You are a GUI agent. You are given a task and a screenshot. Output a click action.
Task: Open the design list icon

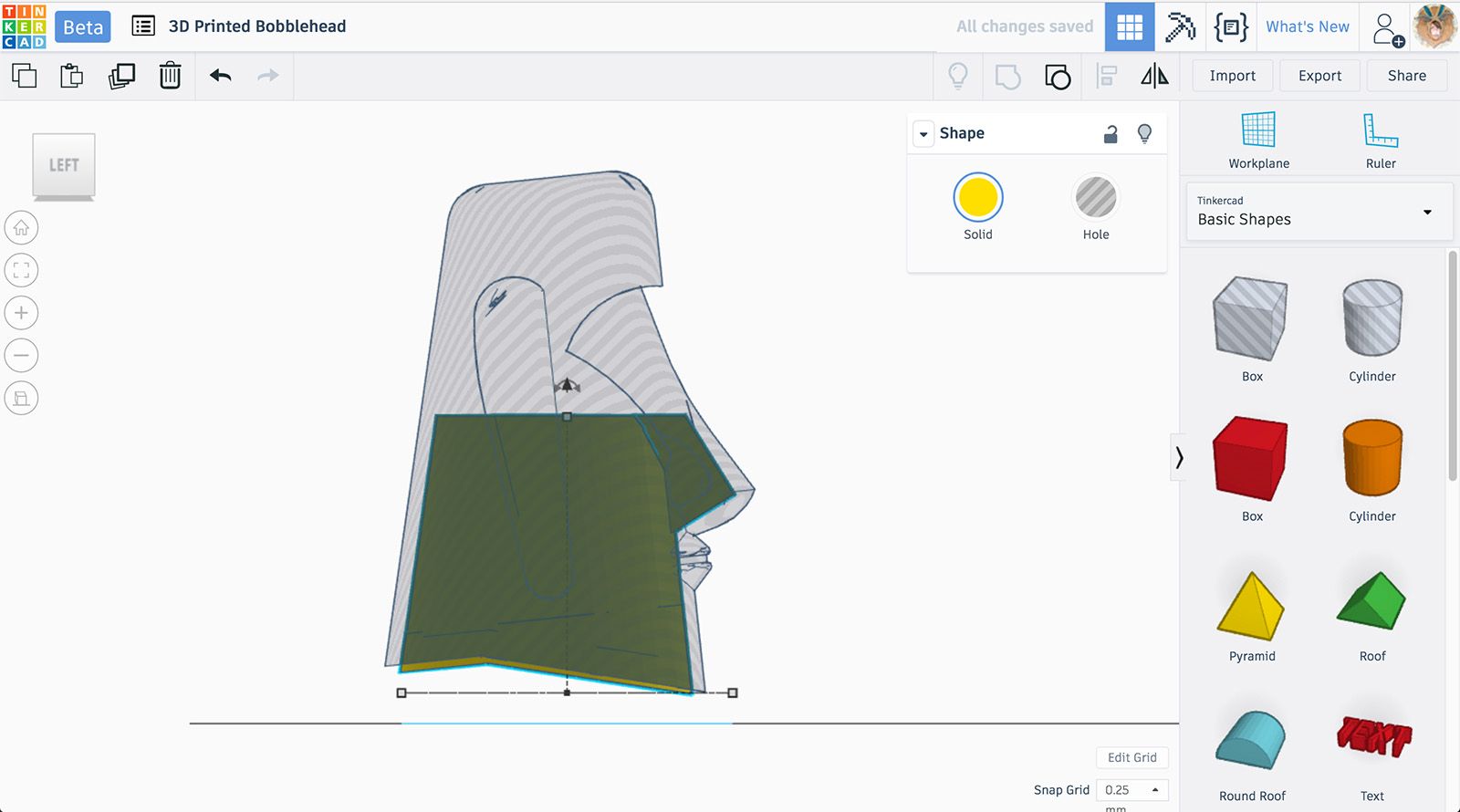point(143,26)
